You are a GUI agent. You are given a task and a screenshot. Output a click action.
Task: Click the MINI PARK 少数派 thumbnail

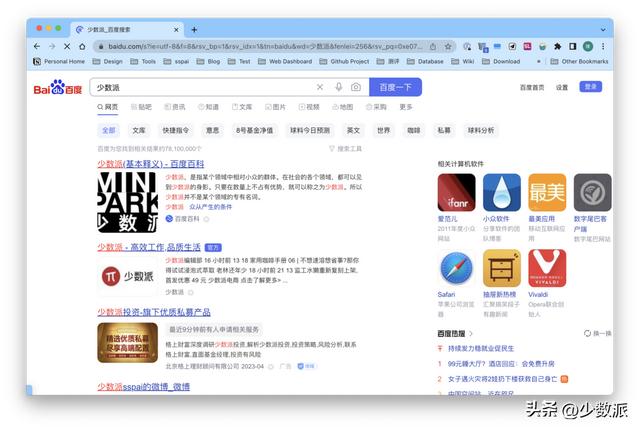coord(127,202)
